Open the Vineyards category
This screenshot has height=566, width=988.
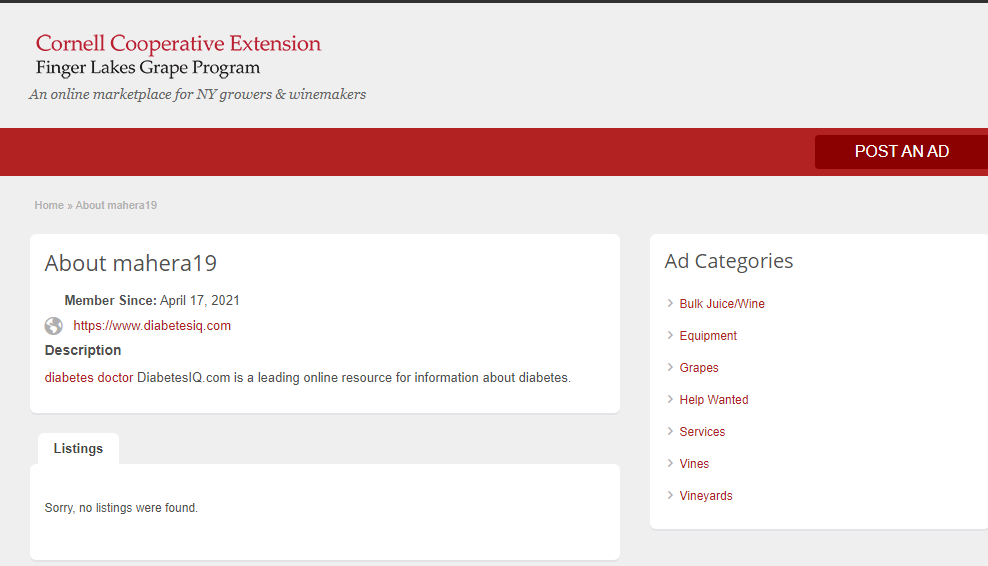point(706,496)
